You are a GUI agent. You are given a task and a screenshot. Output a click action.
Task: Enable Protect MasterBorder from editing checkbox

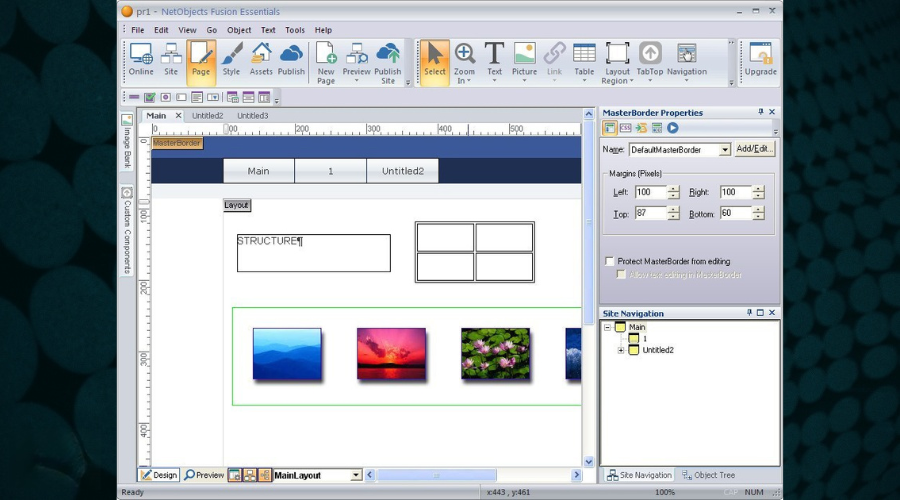coord(609,261)
